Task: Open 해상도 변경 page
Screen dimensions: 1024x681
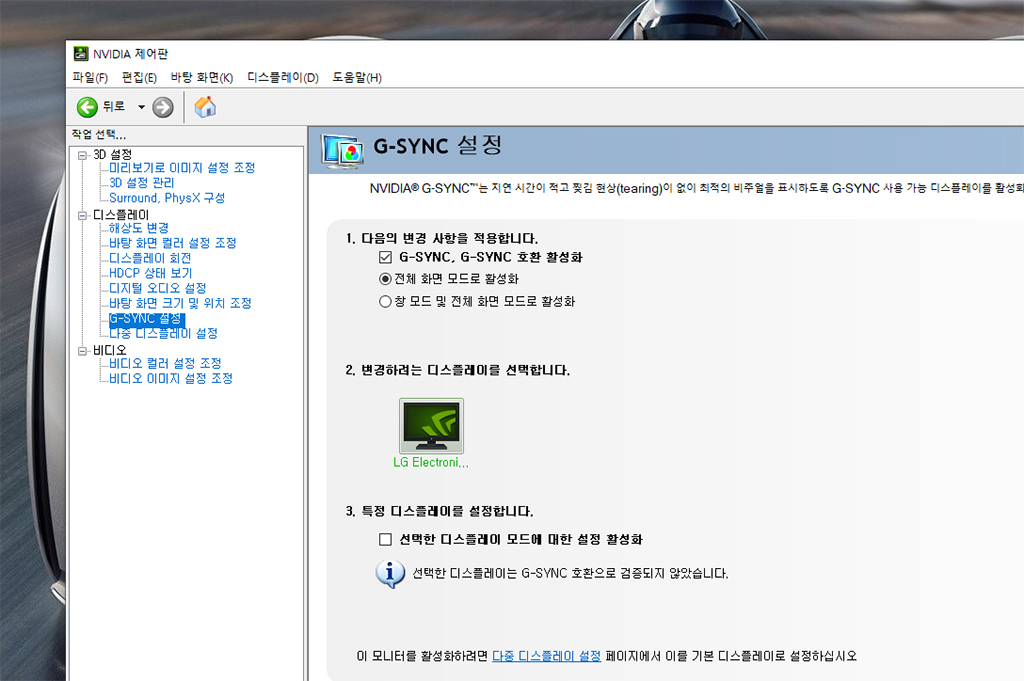Action: tap(138, 228)
